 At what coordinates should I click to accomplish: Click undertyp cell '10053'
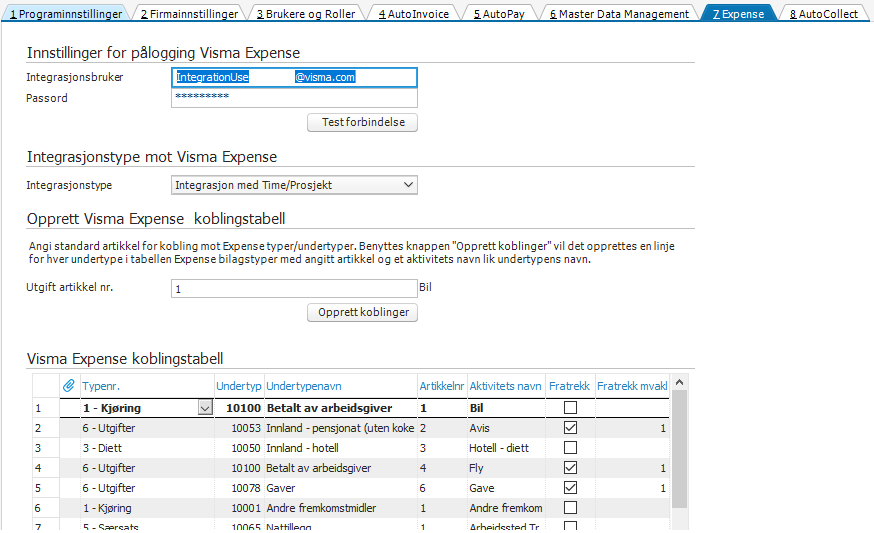click(x=239, y=428)
